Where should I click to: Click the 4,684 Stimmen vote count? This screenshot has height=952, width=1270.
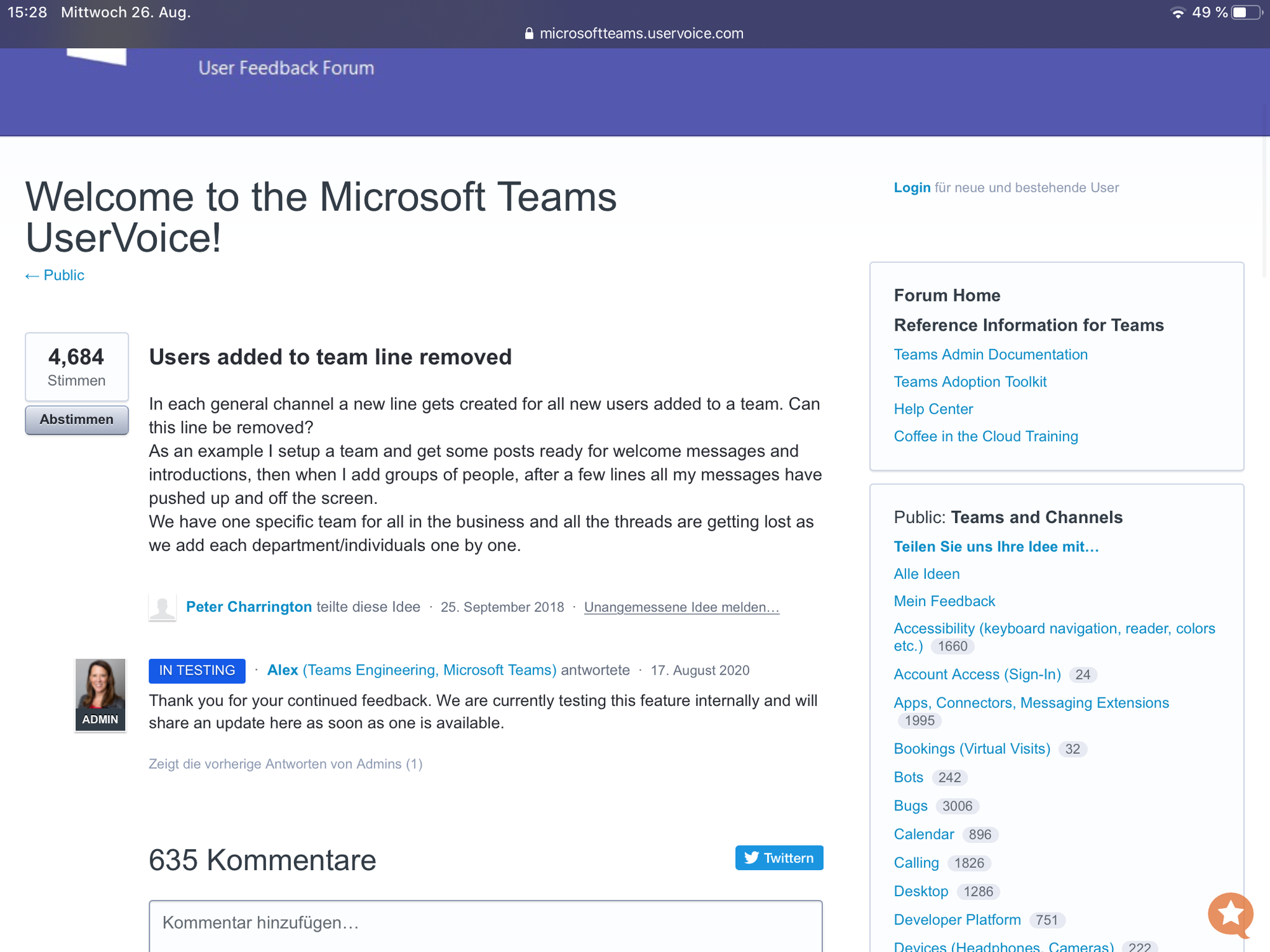76,367
